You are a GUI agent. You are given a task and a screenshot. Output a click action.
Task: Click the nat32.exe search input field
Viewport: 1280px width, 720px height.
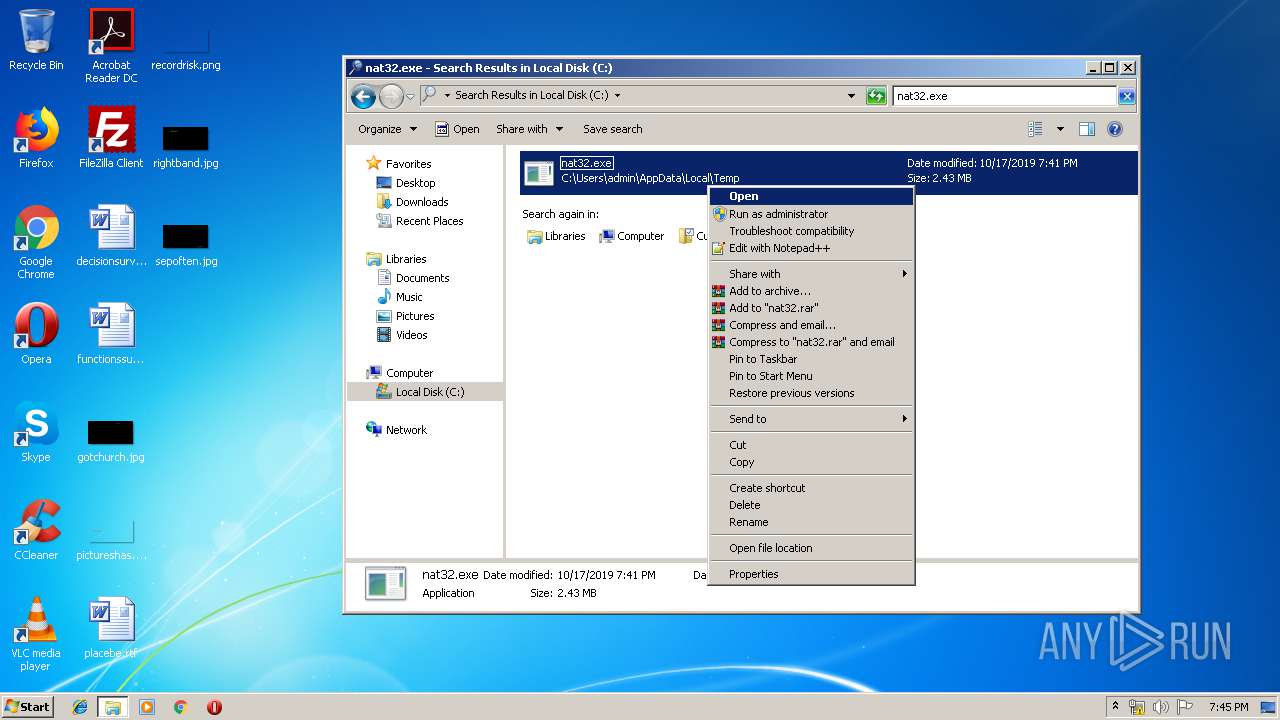coord(1005,96)
